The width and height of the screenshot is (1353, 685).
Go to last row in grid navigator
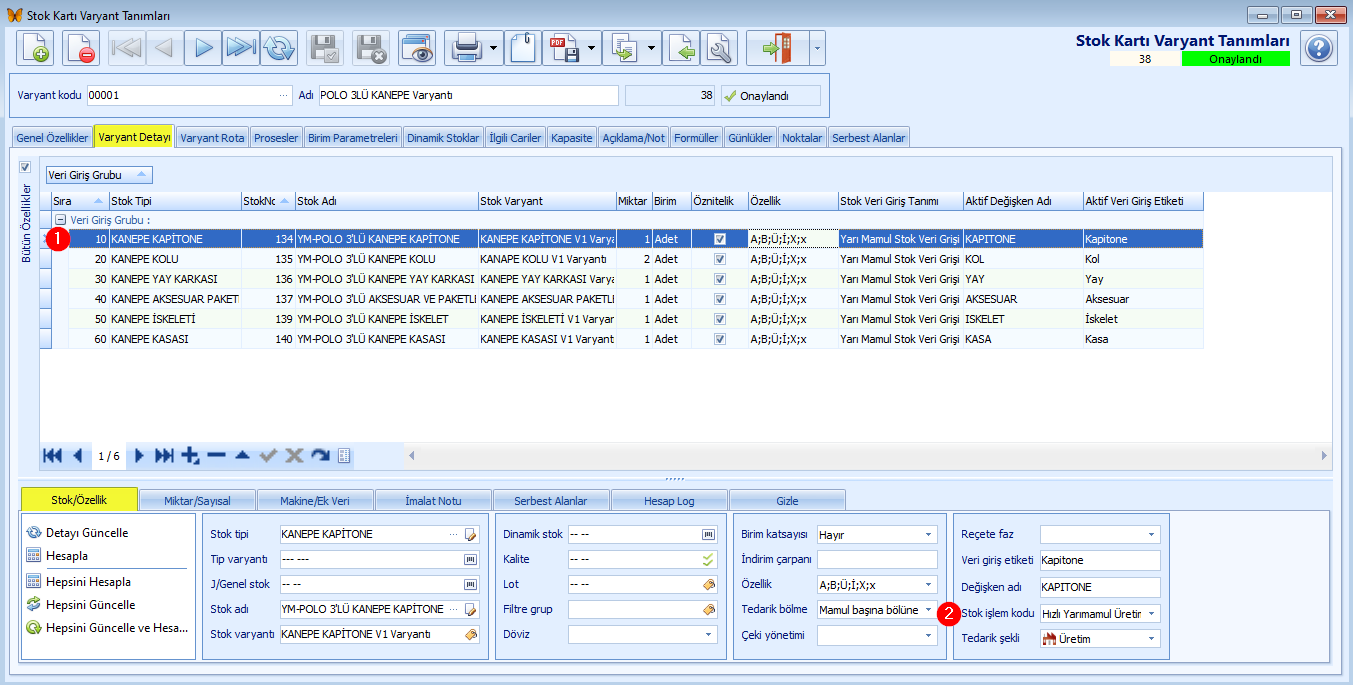click(165, 456)
